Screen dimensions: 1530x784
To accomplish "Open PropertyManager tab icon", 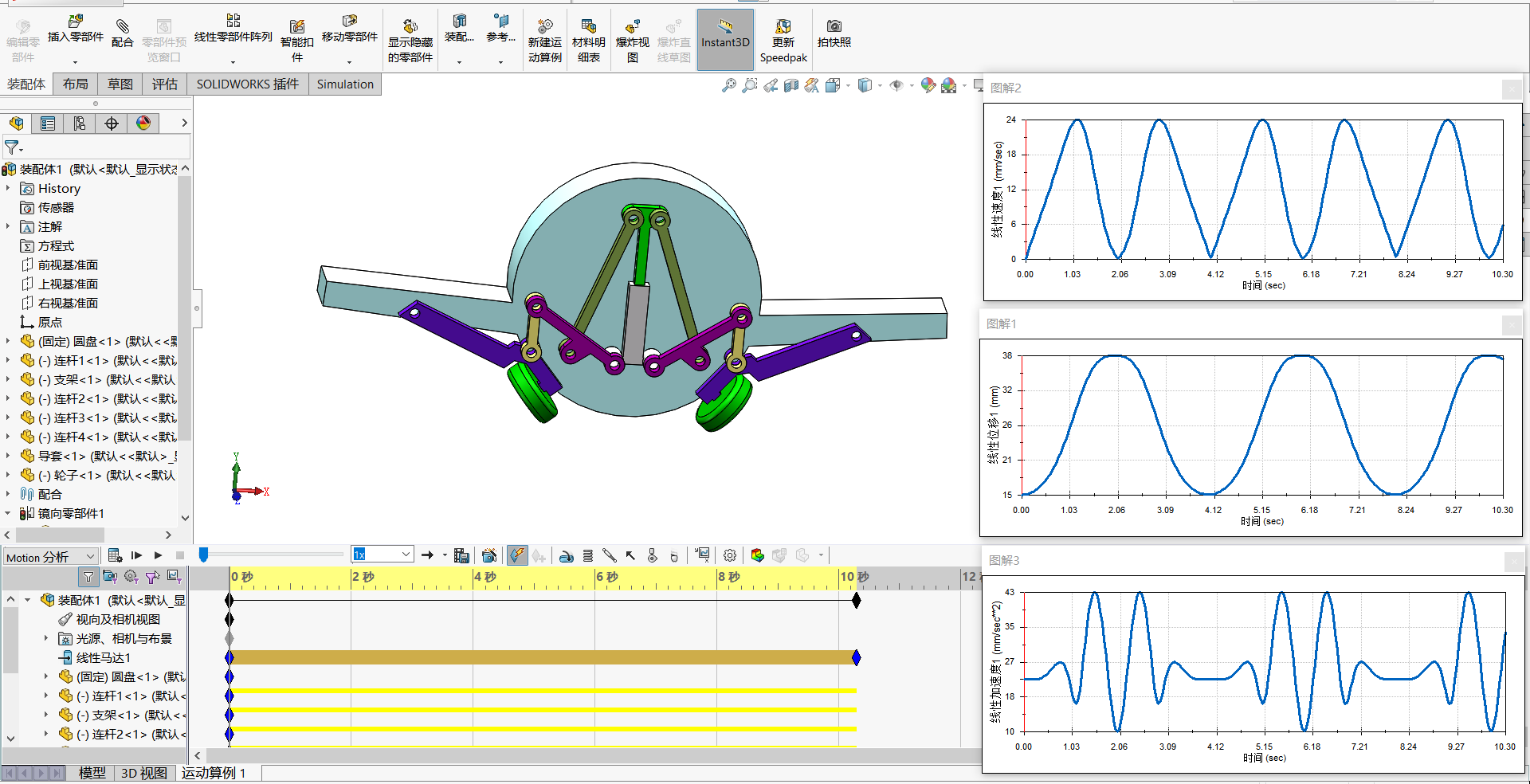I will pos(48,123).
